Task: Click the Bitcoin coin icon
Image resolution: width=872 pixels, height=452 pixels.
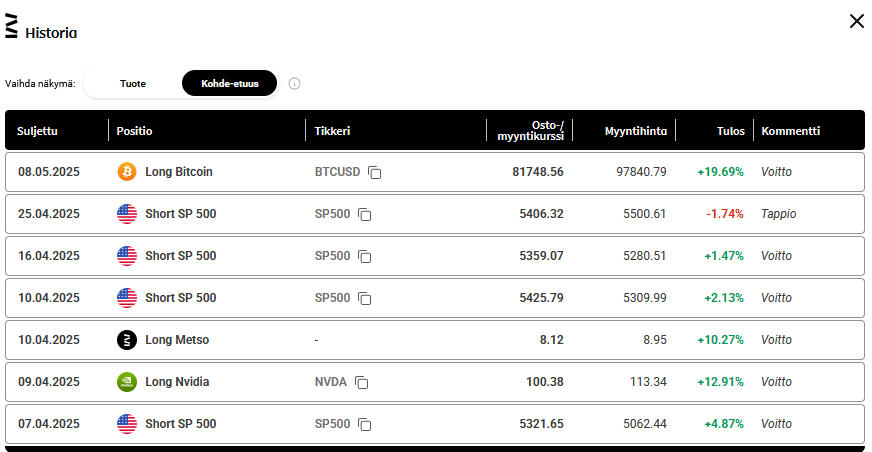Action: point(126,172)
